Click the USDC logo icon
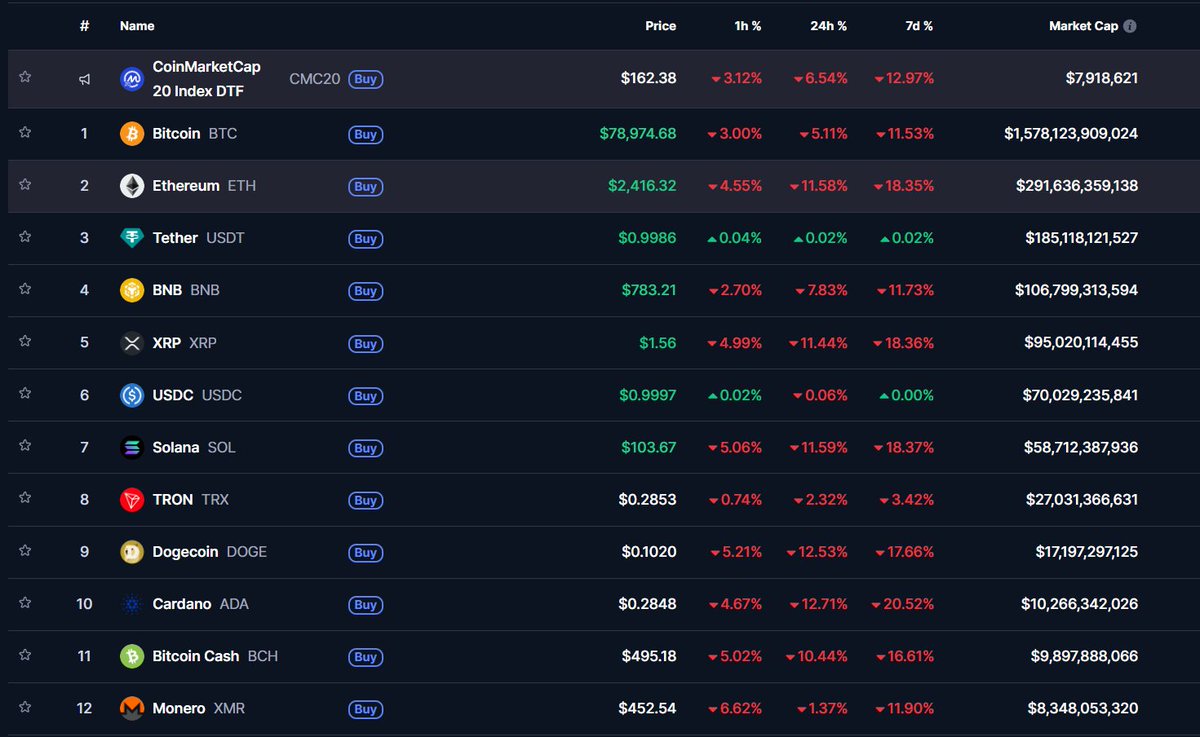This screenshot has height=737, width=1200. 132,395
